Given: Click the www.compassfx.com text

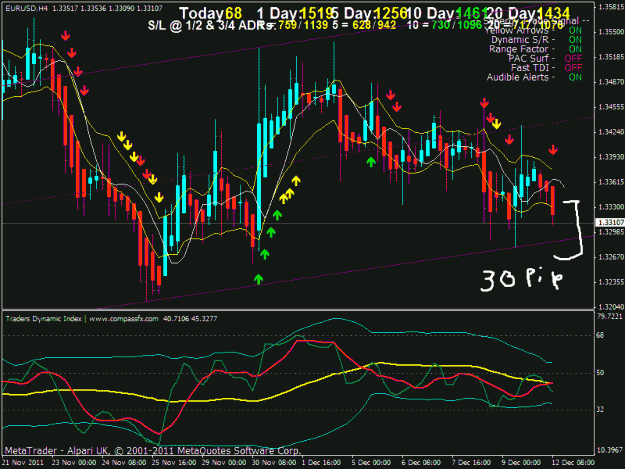Looking at the screenshot, I should pos(124,318).
